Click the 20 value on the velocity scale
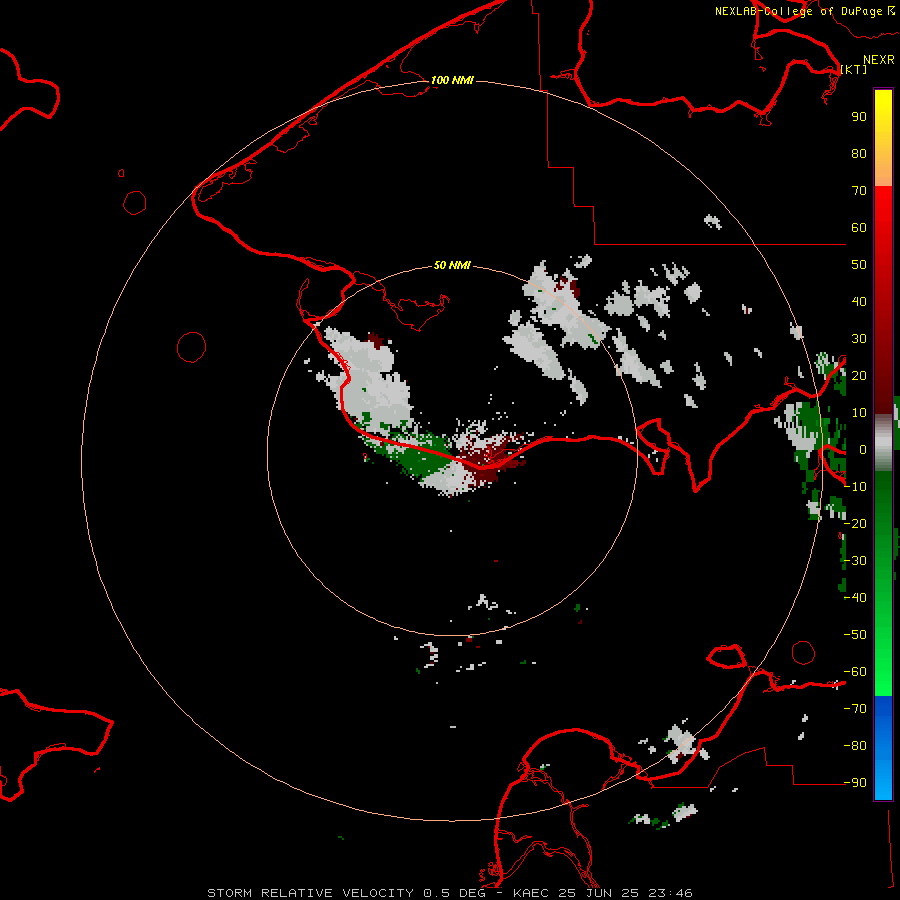 click(x=859, y=376)
